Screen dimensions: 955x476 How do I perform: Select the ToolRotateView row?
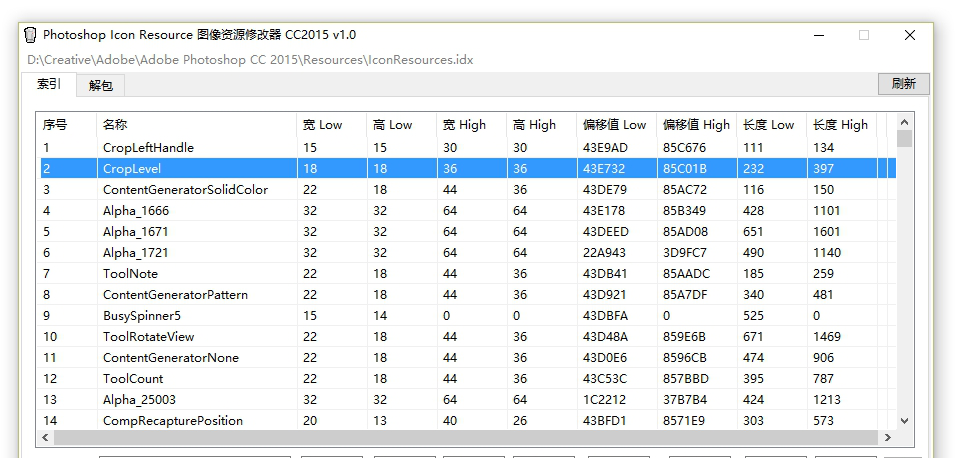point(468,337)
